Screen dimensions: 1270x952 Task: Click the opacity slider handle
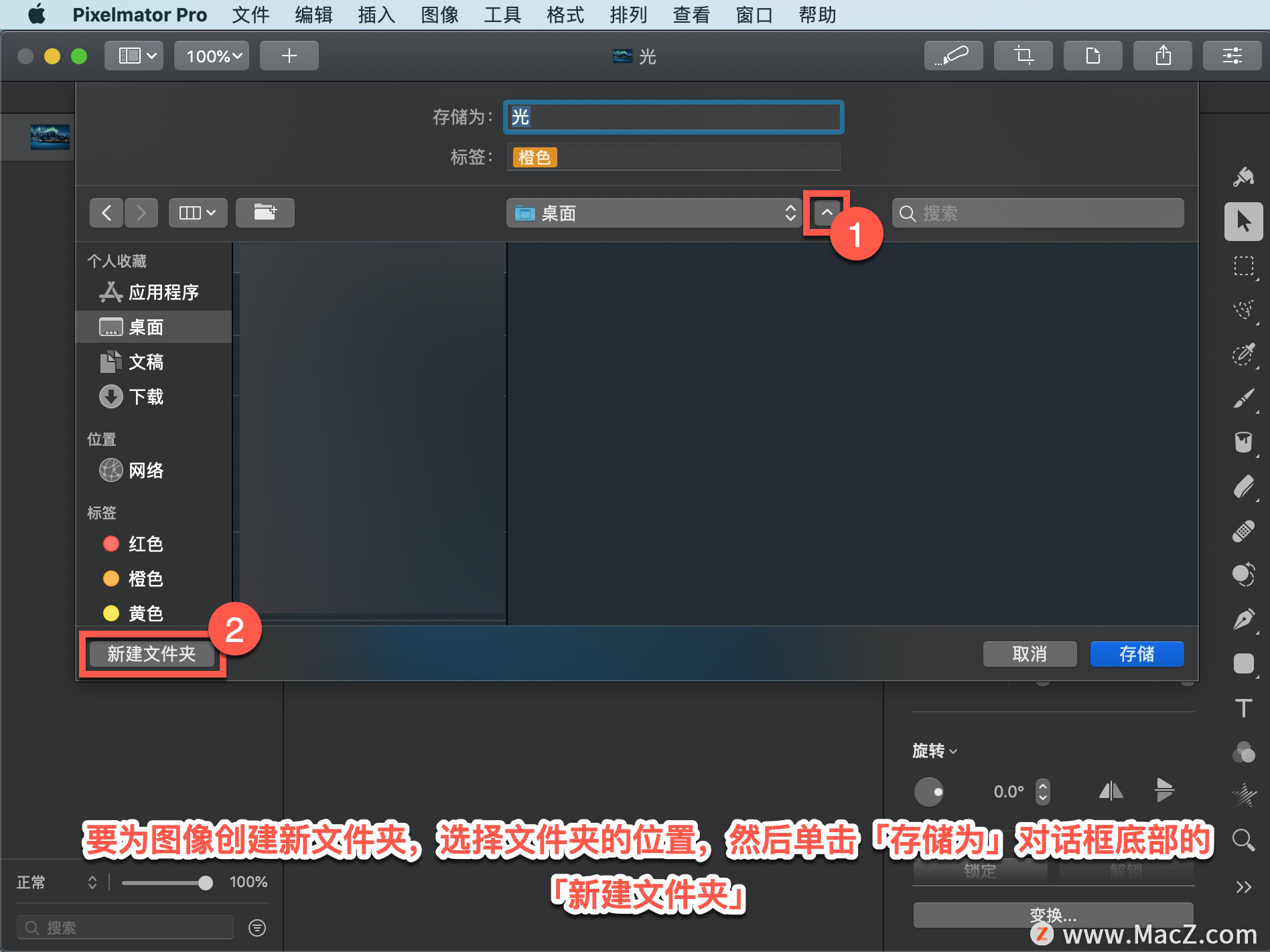coord(206,883)
